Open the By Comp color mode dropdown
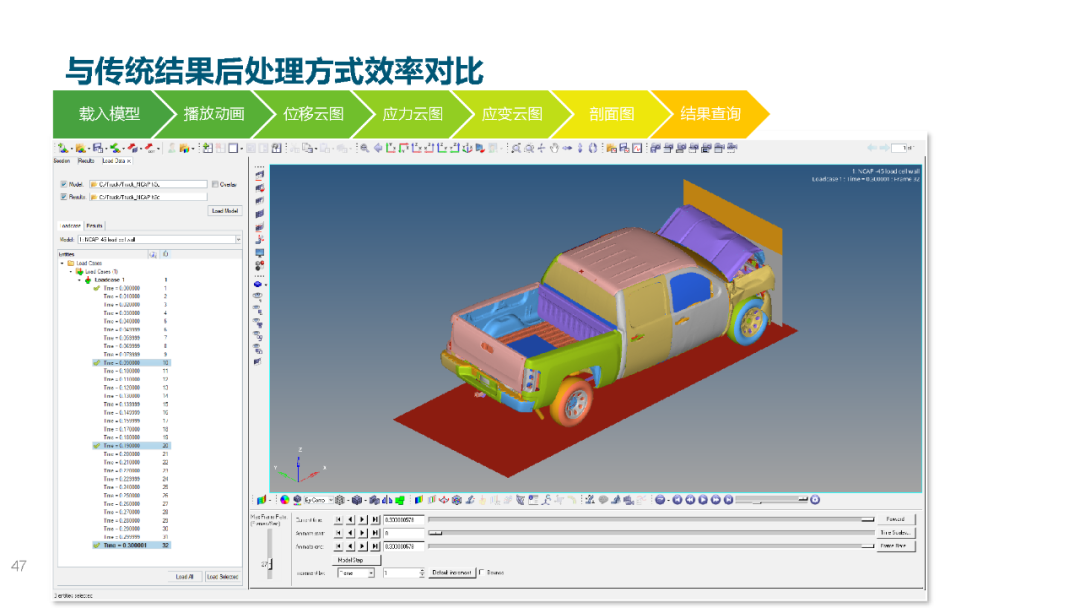The width and height of the screenshot is (1080, 608). [331, 500]
